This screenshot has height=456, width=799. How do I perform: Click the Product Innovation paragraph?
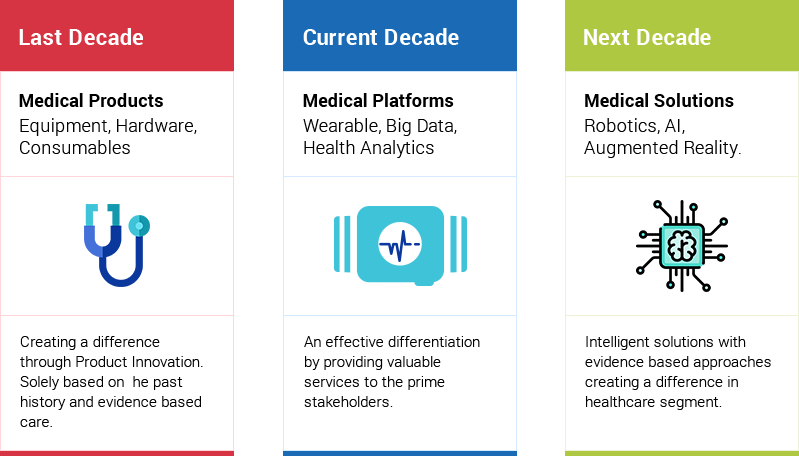tap(112, 382)
